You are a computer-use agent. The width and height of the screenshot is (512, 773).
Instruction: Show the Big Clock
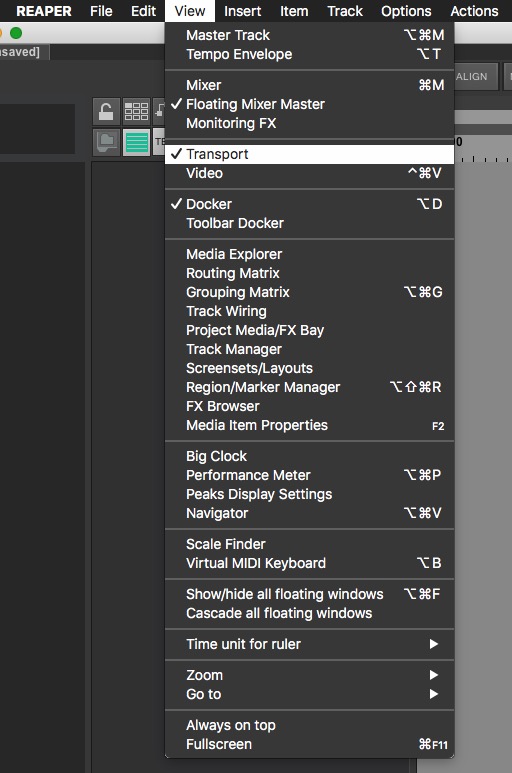309,457
